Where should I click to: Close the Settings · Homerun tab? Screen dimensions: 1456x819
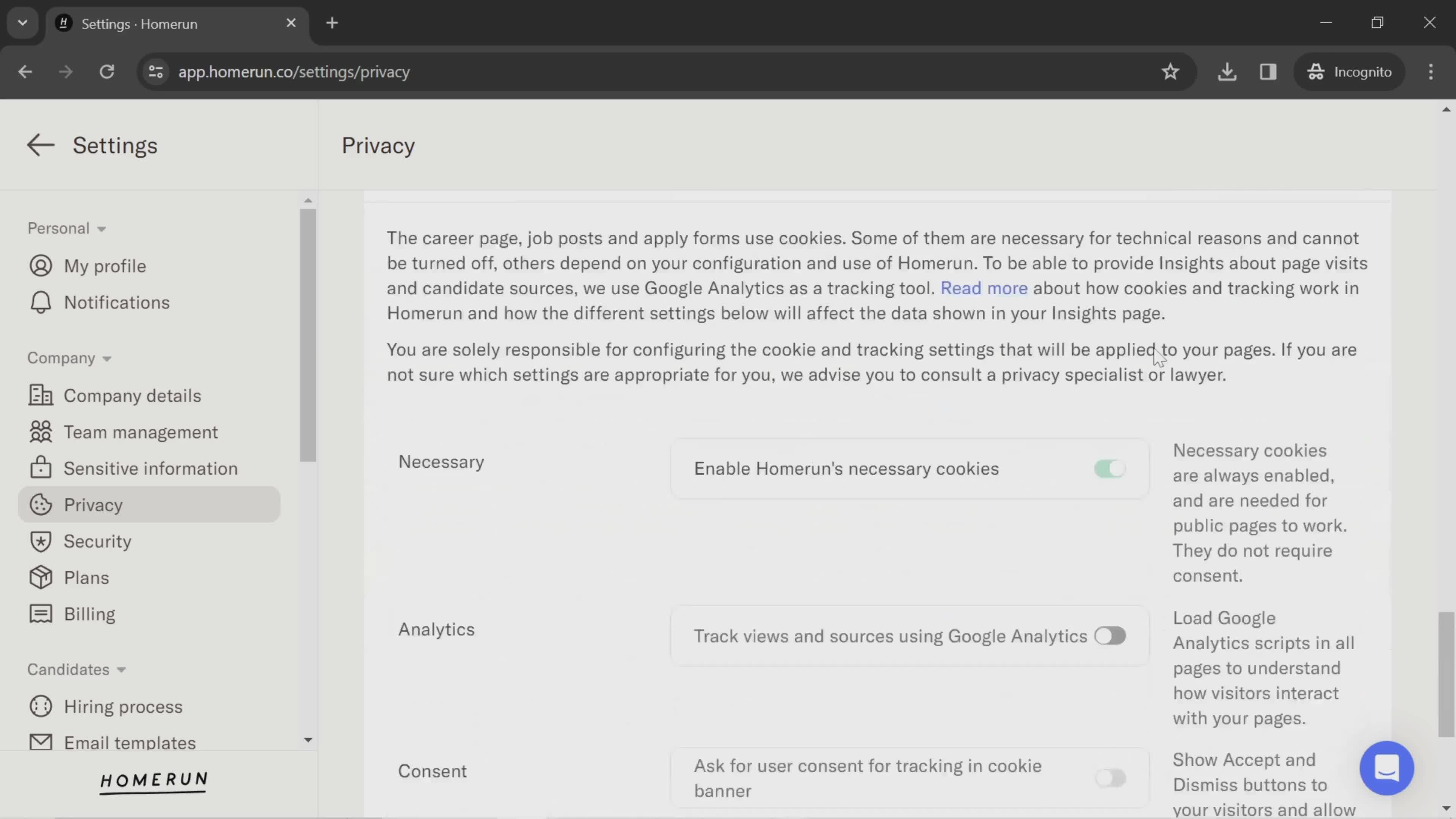tap(291, 23)
